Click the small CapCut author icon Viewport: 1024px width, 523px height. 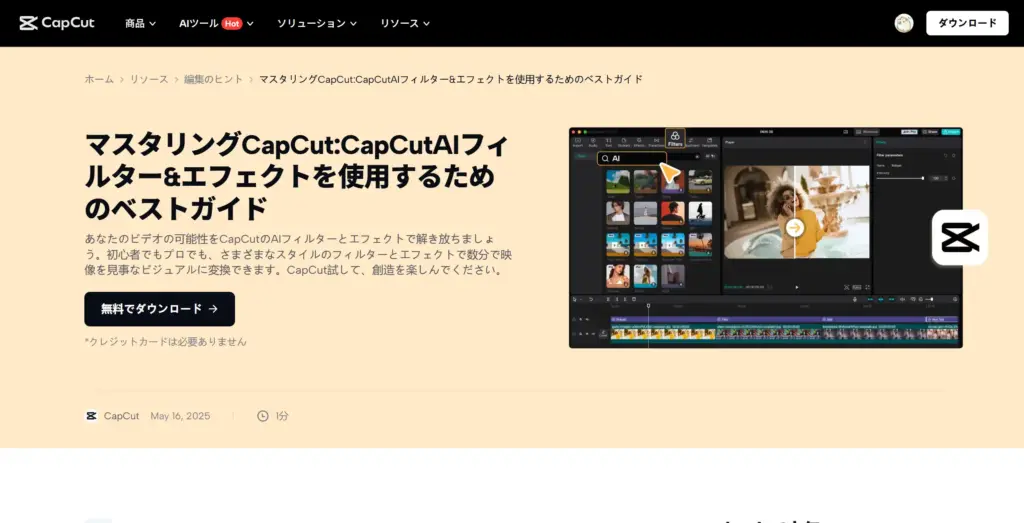coord(91,416)
